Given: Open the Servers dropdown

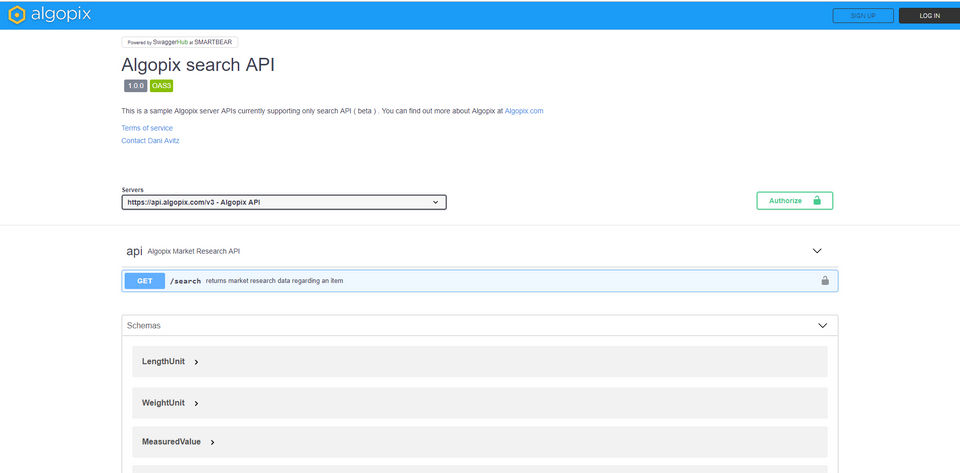Looking at the screenshot, I should coord(284,202).
